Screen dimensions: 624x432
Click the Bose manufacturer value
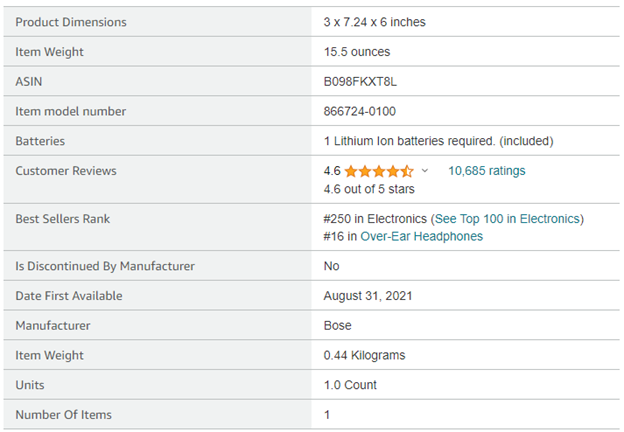click(x=338, y=326)
